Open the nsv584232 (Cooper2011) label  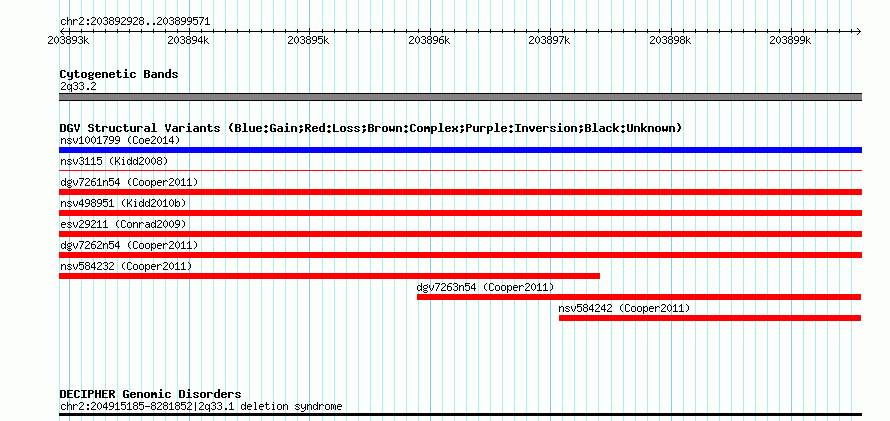tap(126, 266)
